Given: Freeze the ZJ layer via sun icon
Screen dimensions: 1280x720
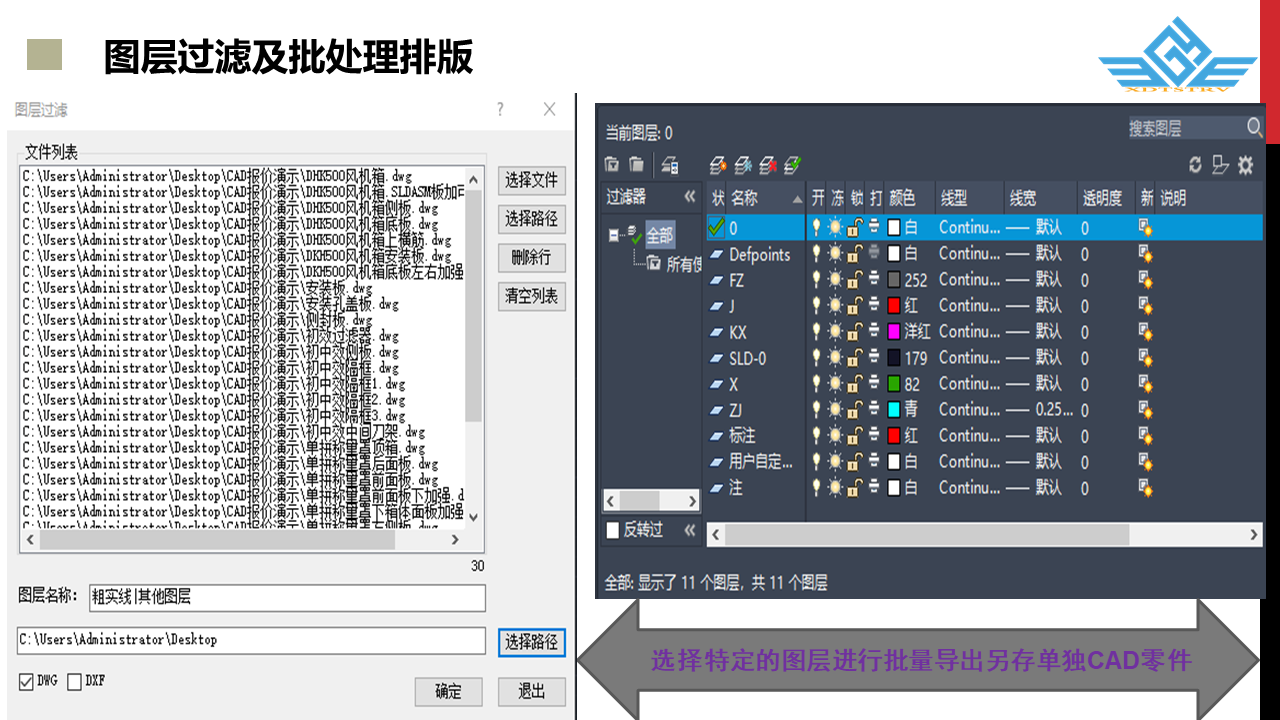Looking at the screenshot, I should 836,410.
